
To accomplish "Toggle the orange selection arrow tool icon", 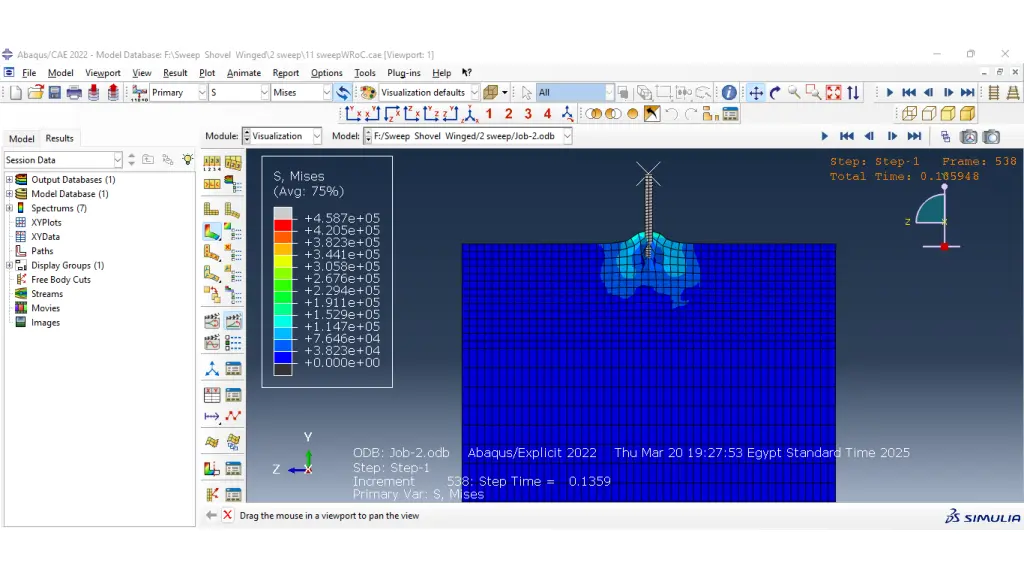I will click(x=652, y=114).
